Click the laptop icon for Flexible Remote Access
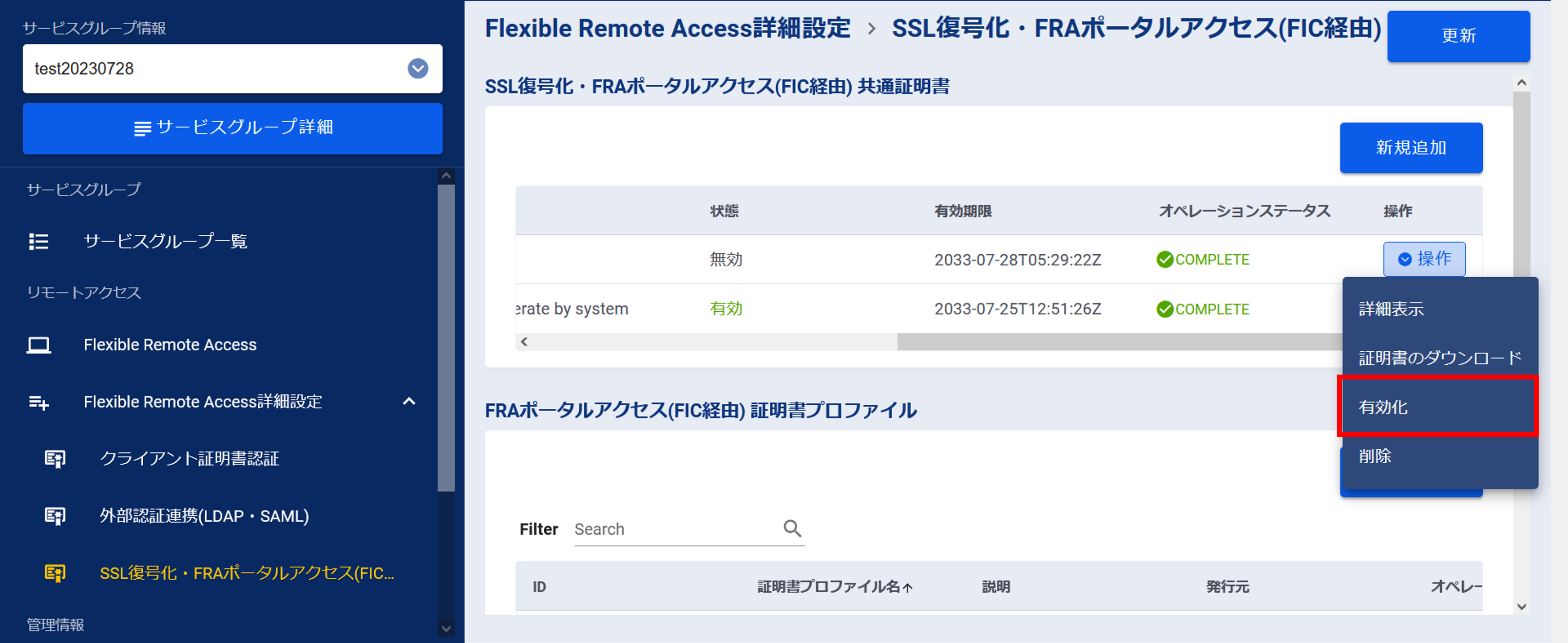The height and width of the screenshot is (643, 1568). [x=38, y=345]
